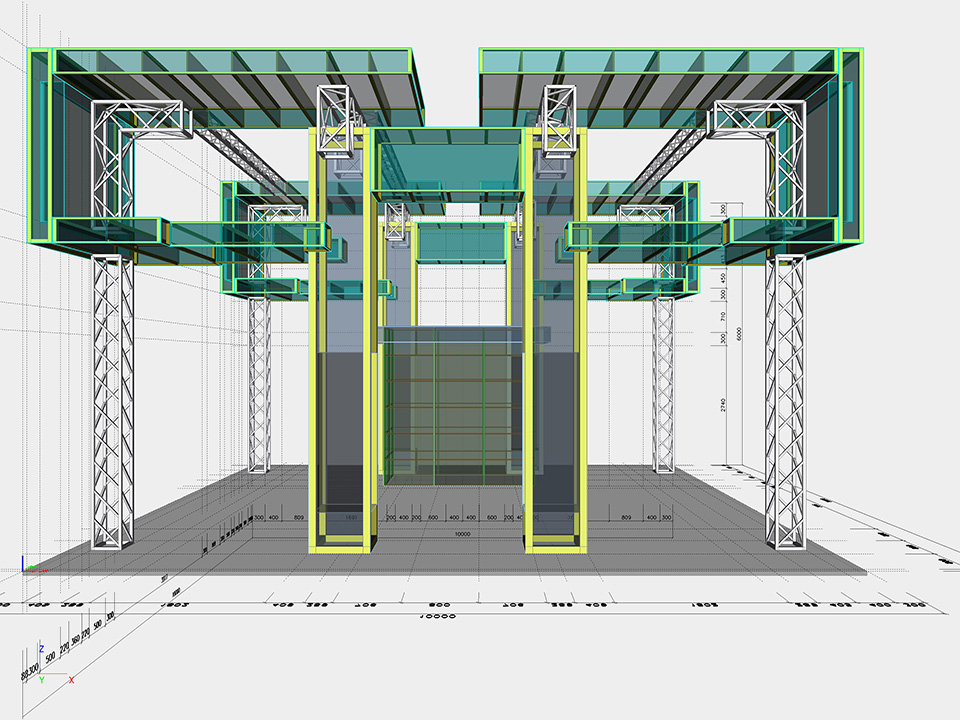Select the 10000 dimension on the floor

461,534
